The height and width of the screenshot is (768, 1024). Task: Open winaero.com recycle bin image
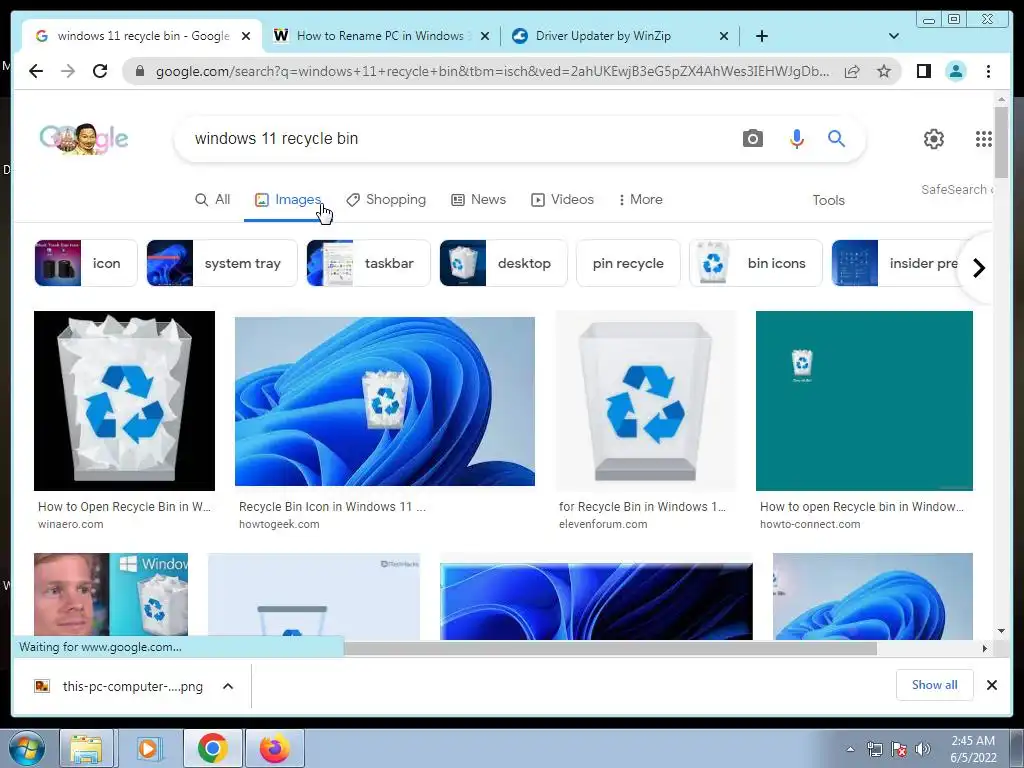[124, 401]
